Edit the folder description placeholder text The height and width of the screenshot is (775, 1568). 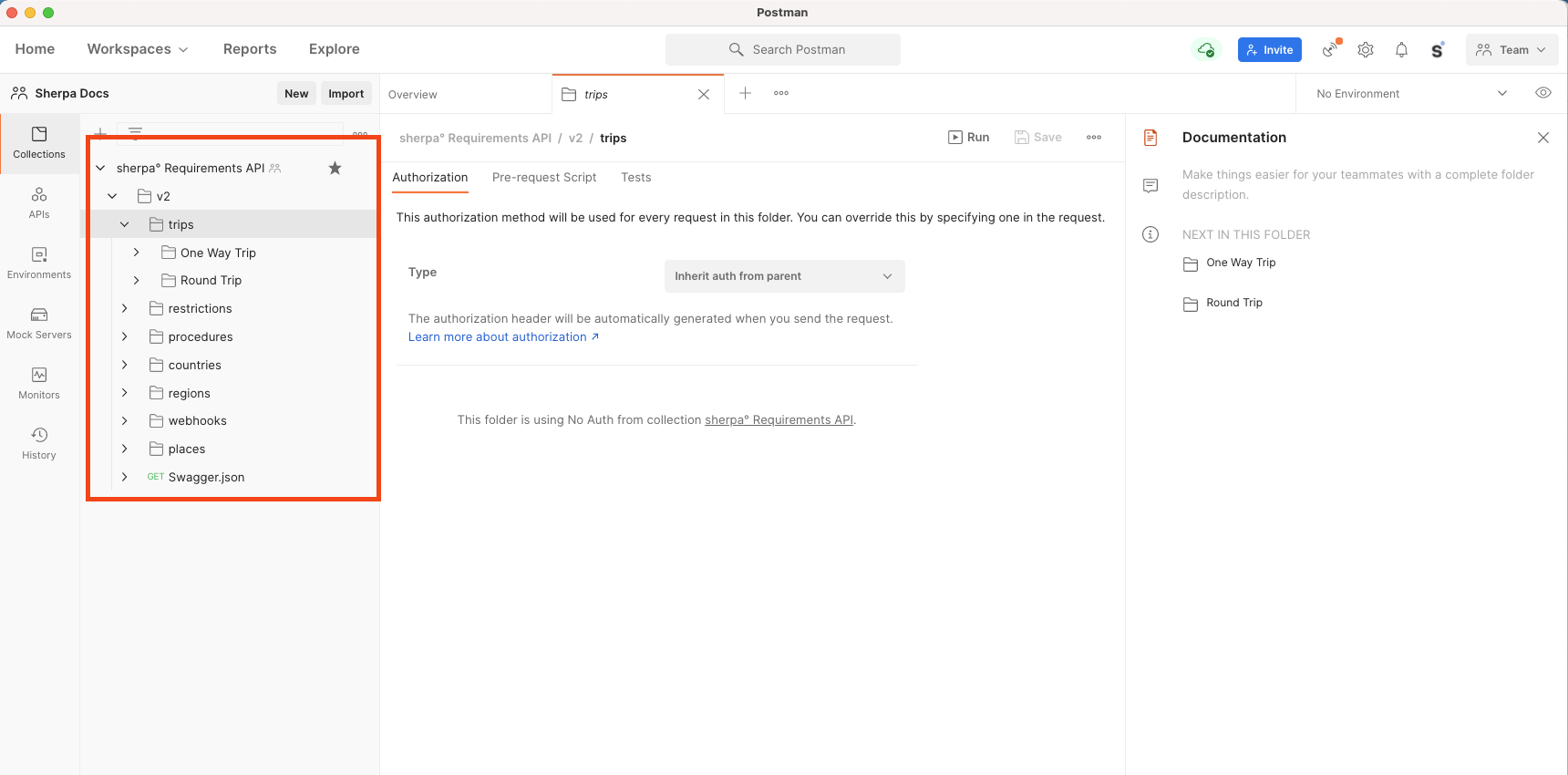pos(1357,184)
